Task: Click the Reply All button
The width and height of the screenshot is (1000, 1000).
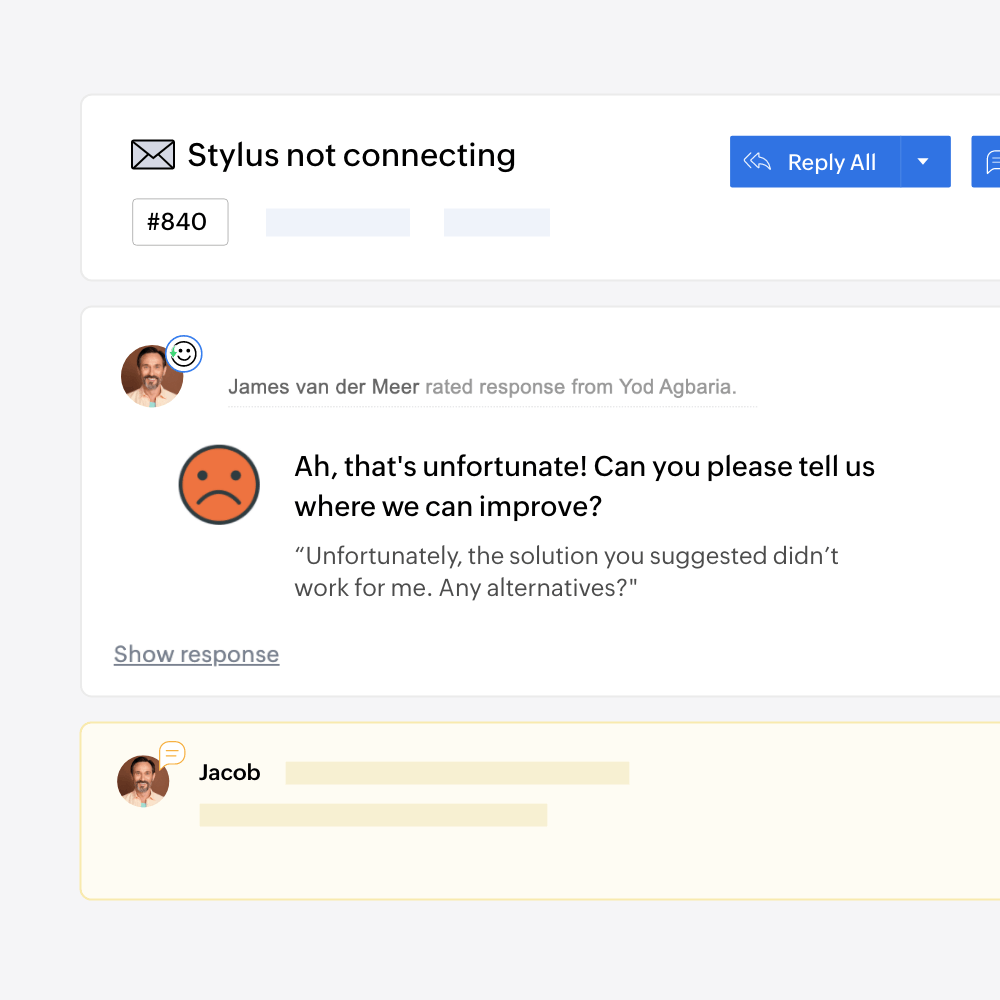Action: click(x=815, y=161)
